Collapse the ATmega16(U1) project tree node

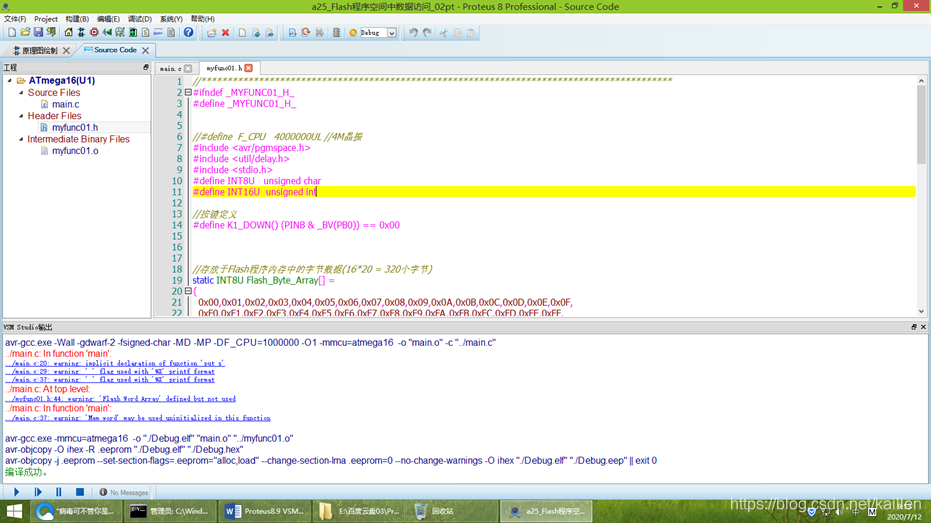(10, 80)
